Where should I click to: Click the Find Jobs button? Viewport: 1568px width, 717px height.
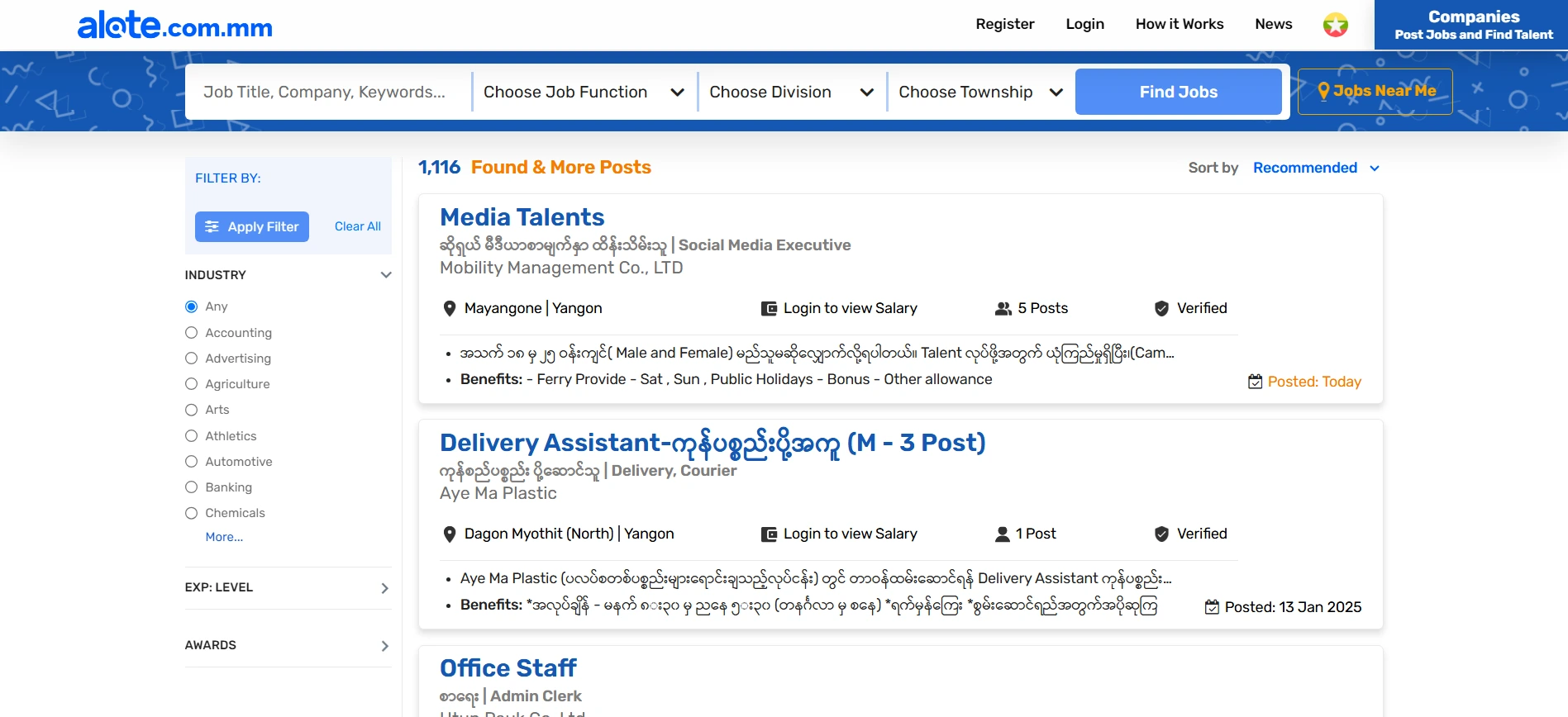tap(1178, 92)
